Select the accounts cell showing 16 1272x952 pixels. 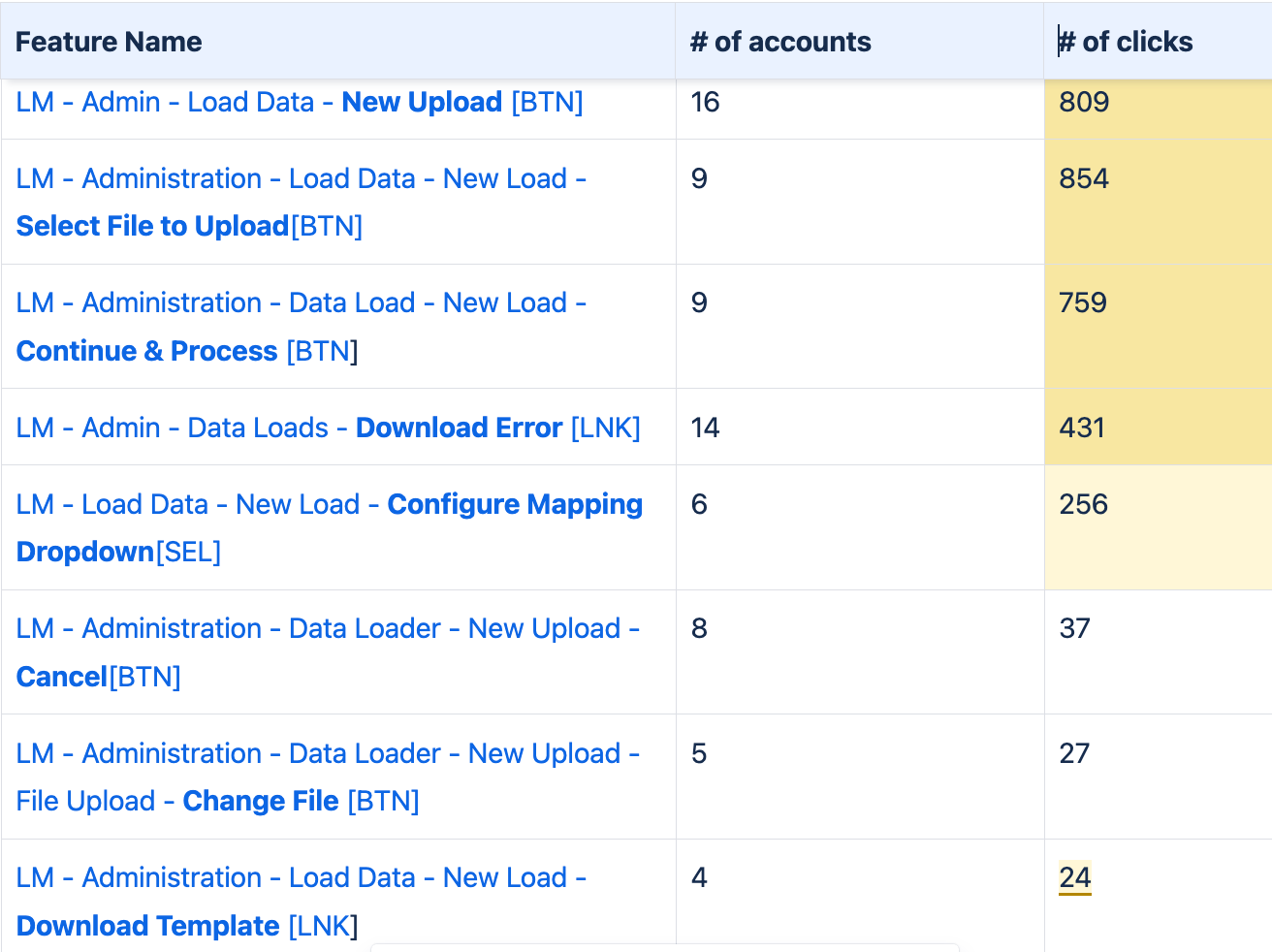[x=859, y=103]
